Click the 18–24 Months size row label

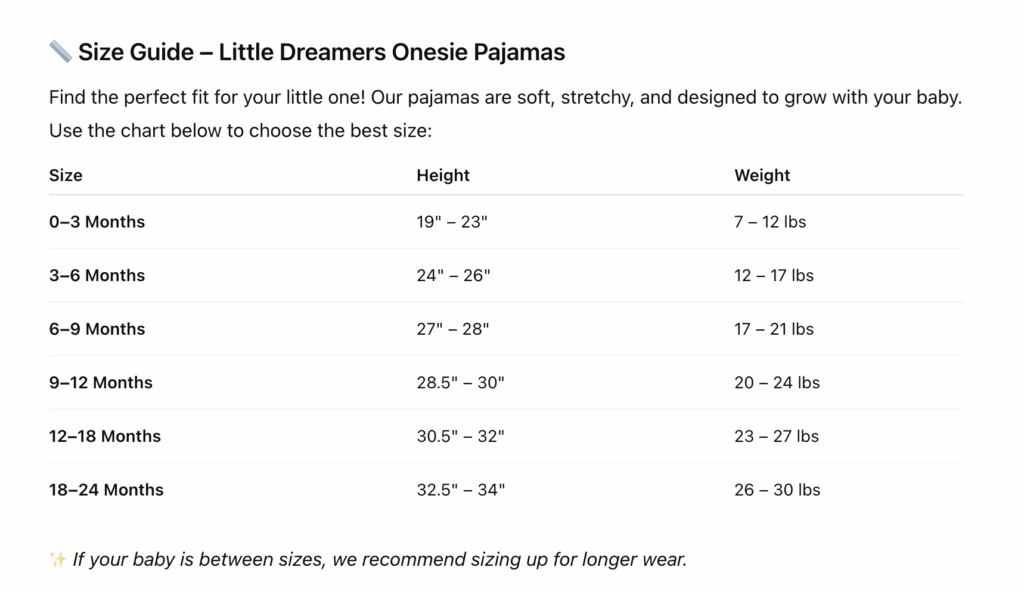tap(106, 489)
